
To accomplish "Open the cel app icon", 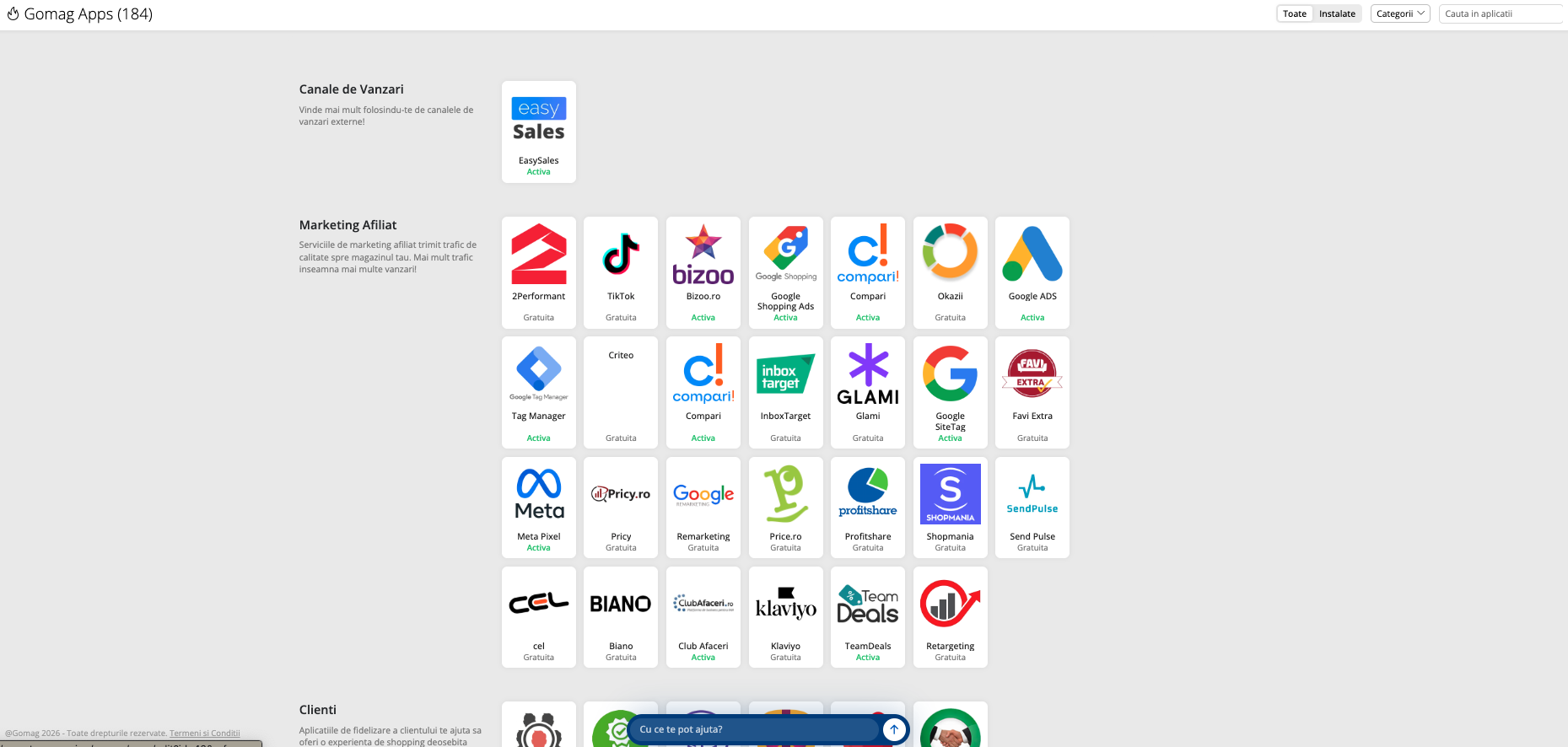I will click(x=538, y=604).
